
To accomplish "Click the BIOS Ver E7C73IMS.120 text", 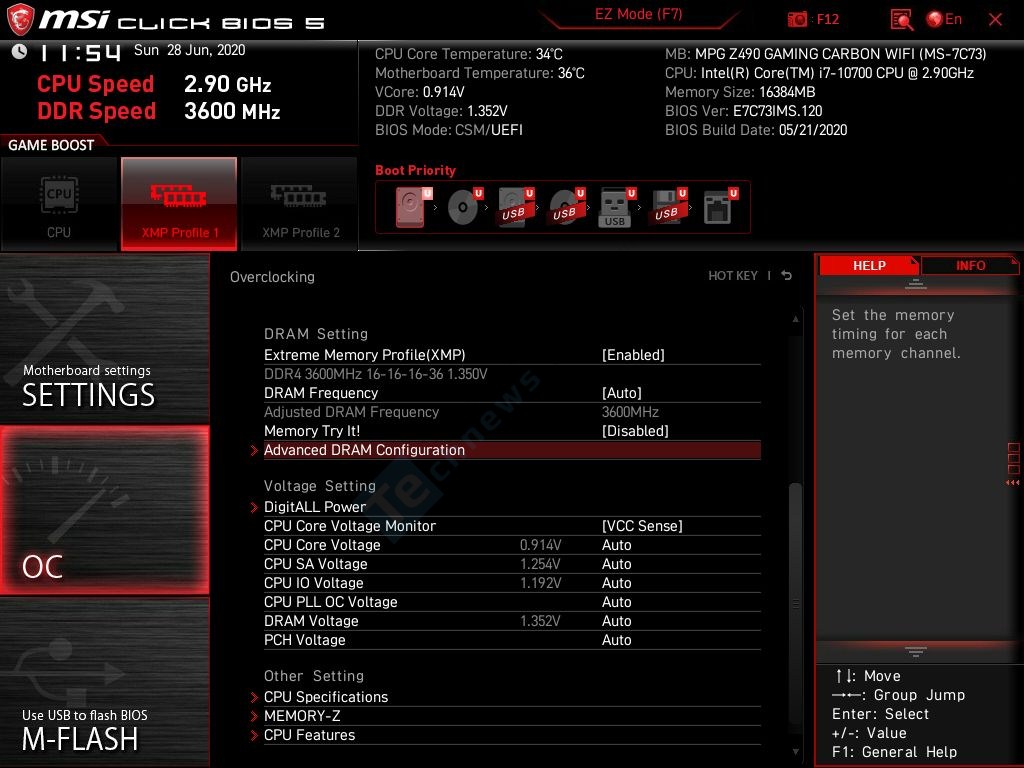I will [743, 111].
